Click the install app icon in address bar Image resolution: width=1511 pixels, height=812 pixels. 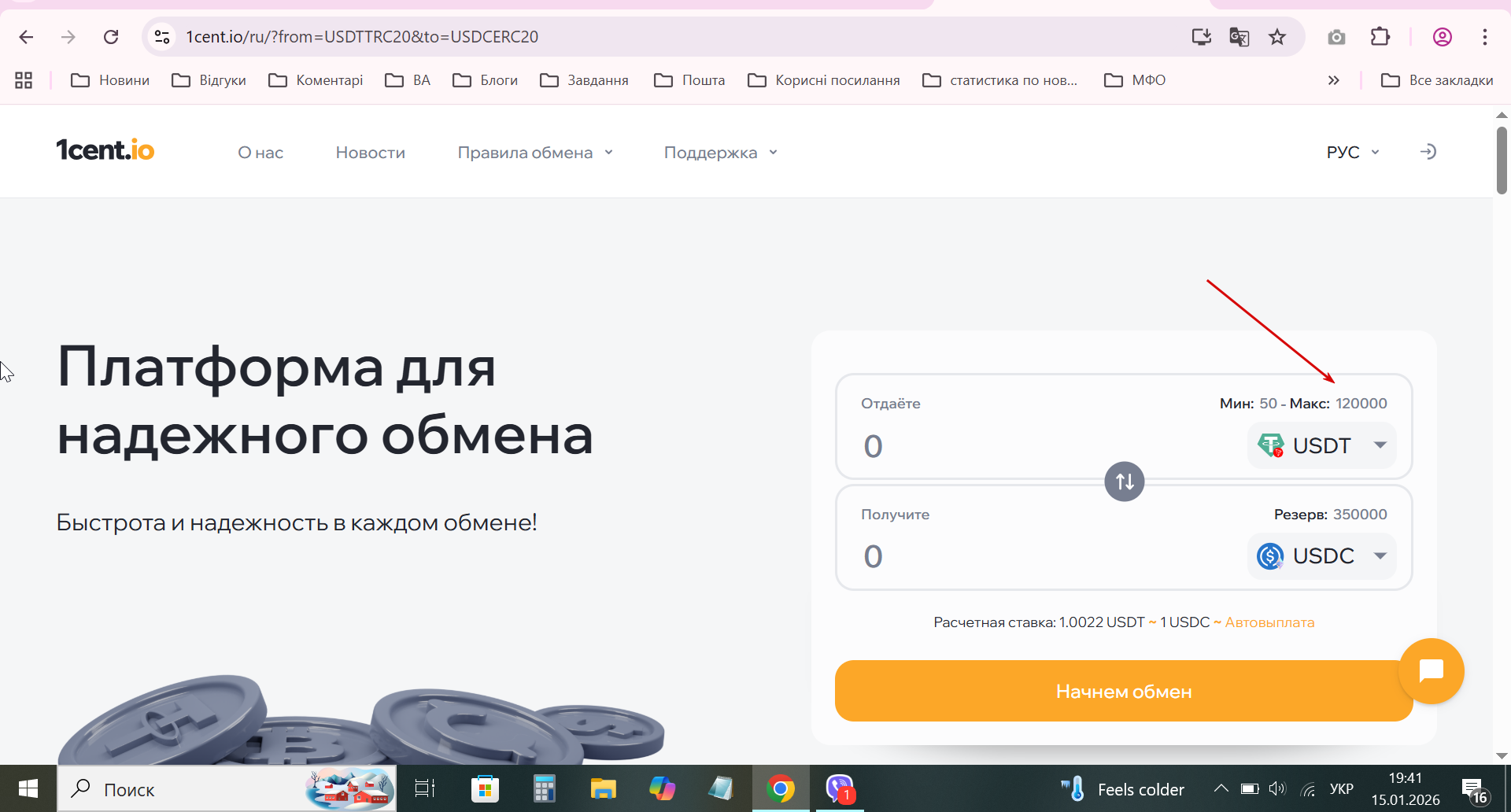coord(1201,37)
